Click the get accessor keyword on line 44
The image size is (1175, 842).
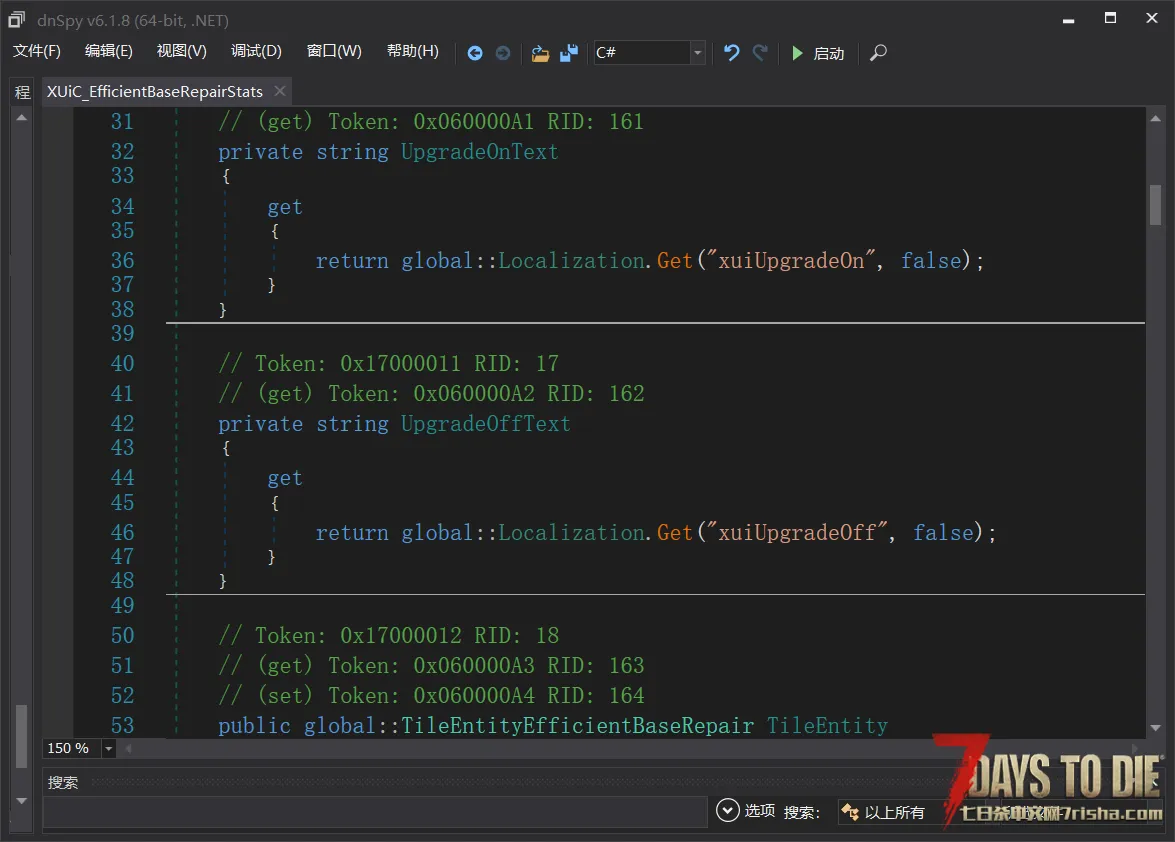click(x=285, y=478)
